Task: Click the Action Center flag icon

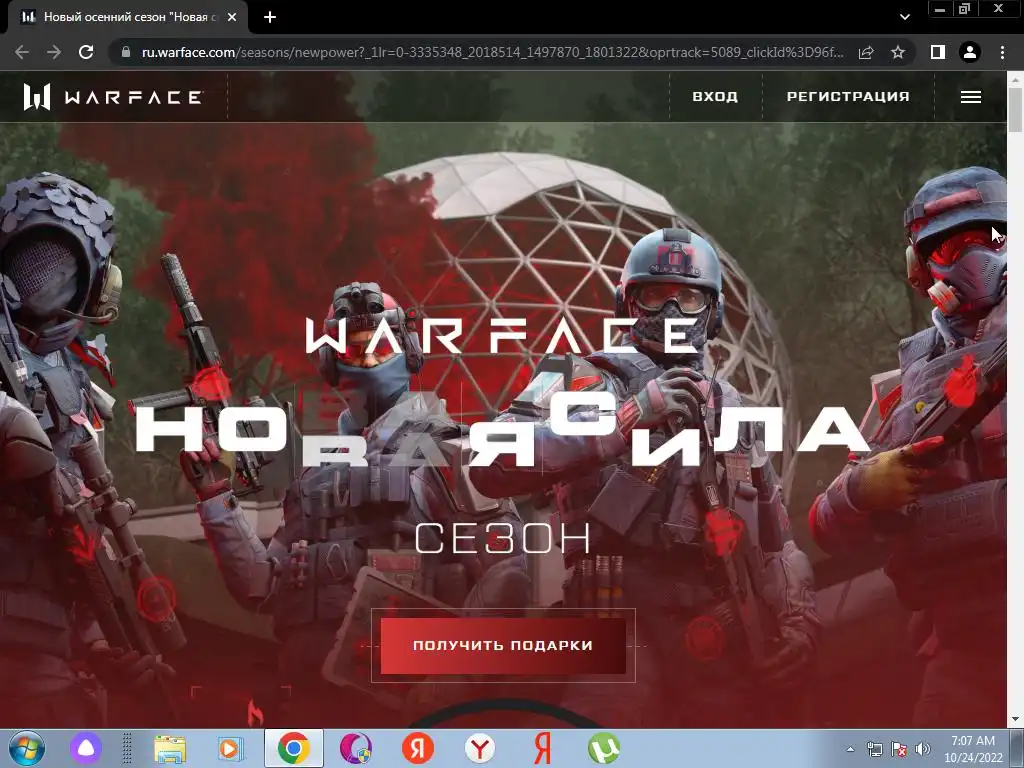Action: (899, 749)
